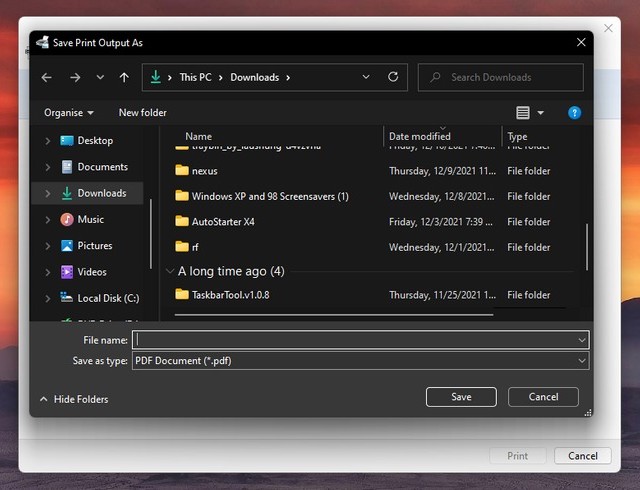This screenshot has height=490, width=640.
Task: Click the file list vertical scrollbar
Action: point(587,247)
